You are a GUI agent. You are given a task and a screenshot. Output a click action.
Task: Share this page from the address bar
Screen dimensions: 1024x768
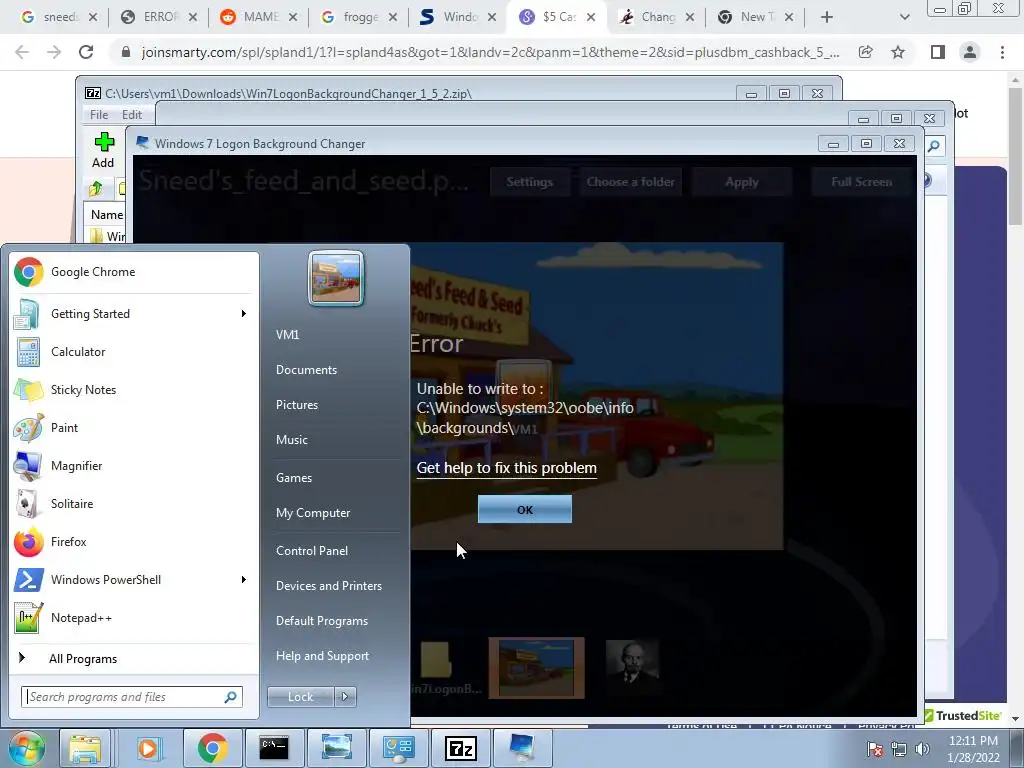866,52
